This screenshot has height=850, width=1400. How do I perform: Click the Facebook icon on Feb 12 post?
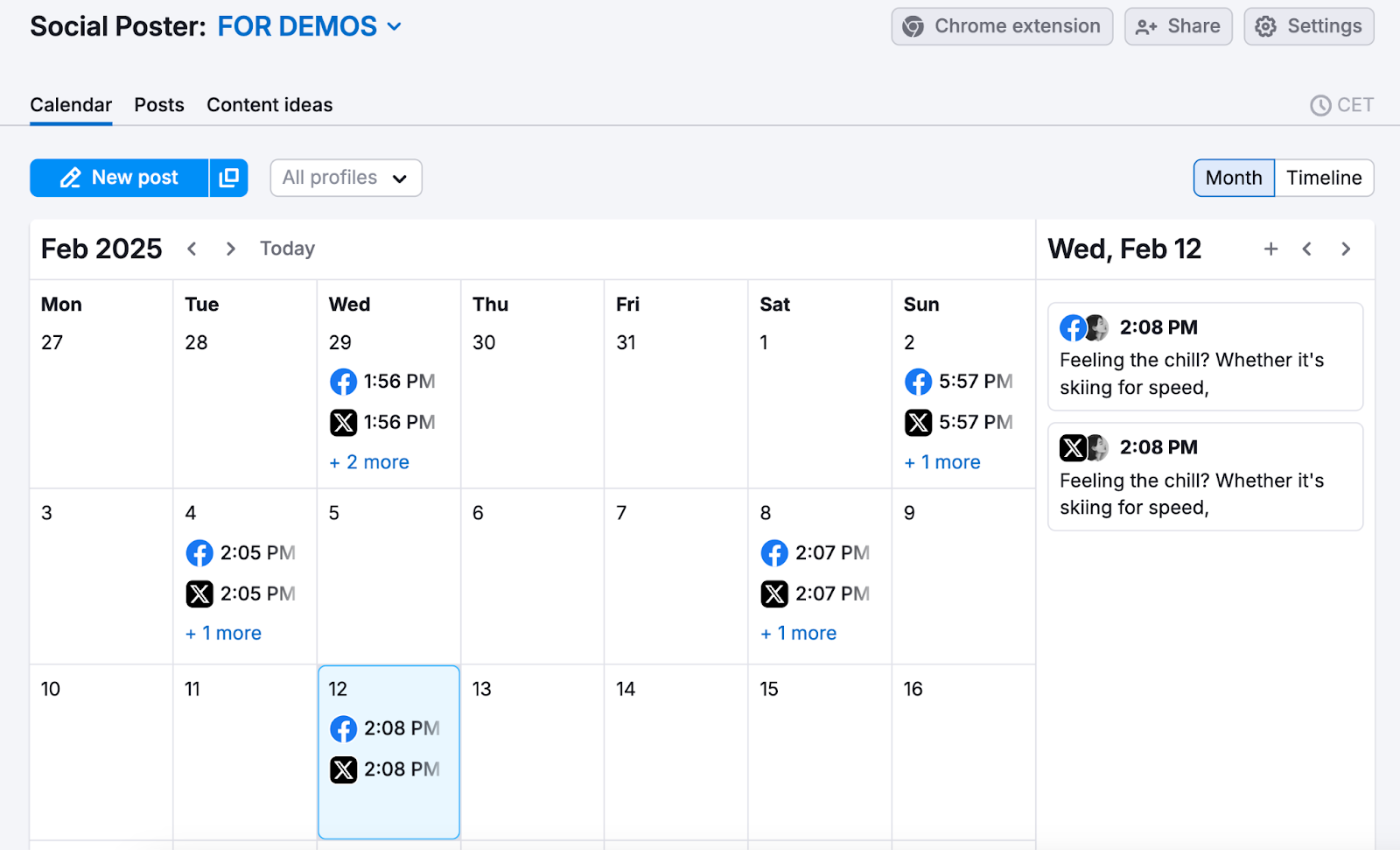[x=343, y=728]
